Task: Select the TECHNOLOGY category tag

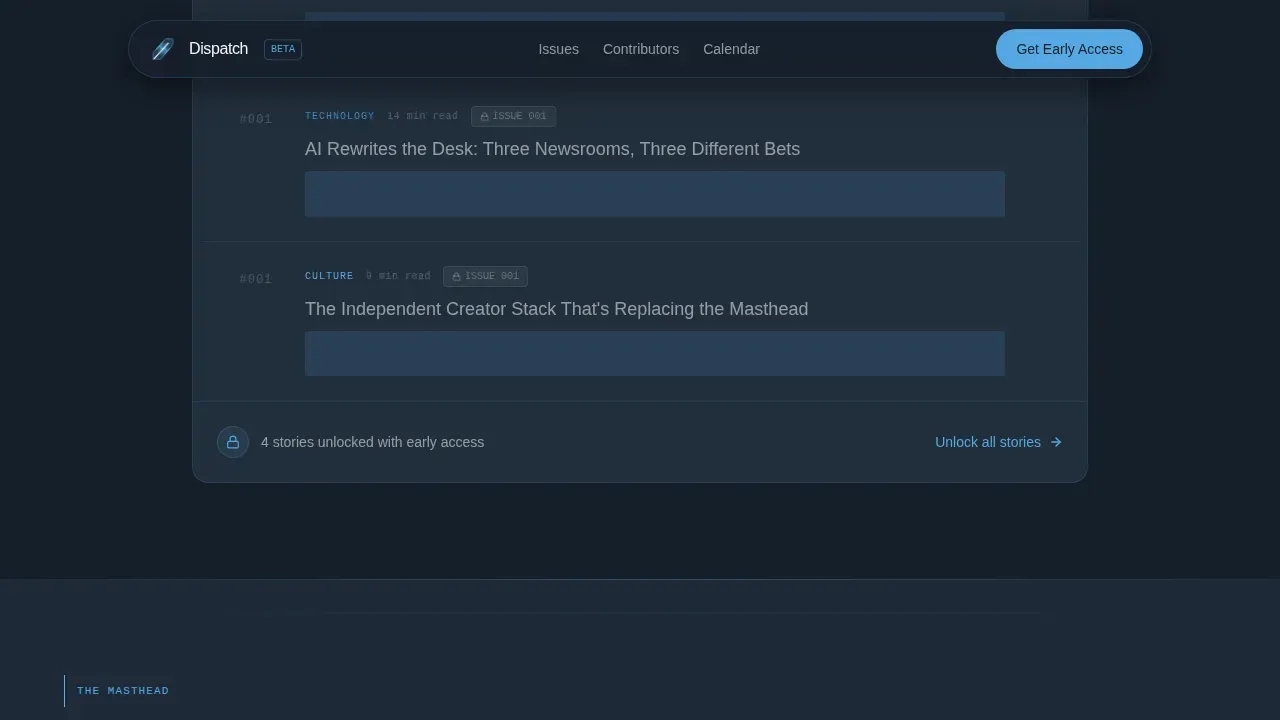Action: pyautogui.click(x=340, y=116)
